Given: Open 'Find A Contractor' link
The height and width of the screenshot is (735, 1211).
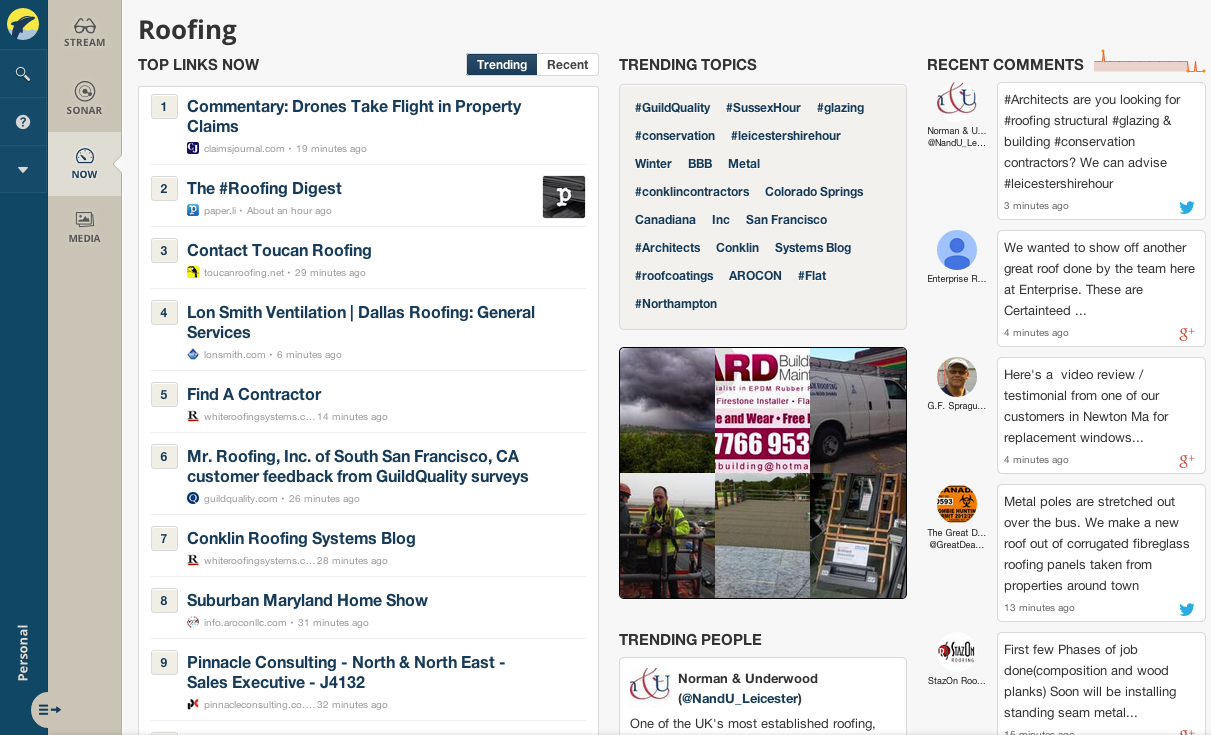Looking at the screenshot, I should click(x=254, y=394).
